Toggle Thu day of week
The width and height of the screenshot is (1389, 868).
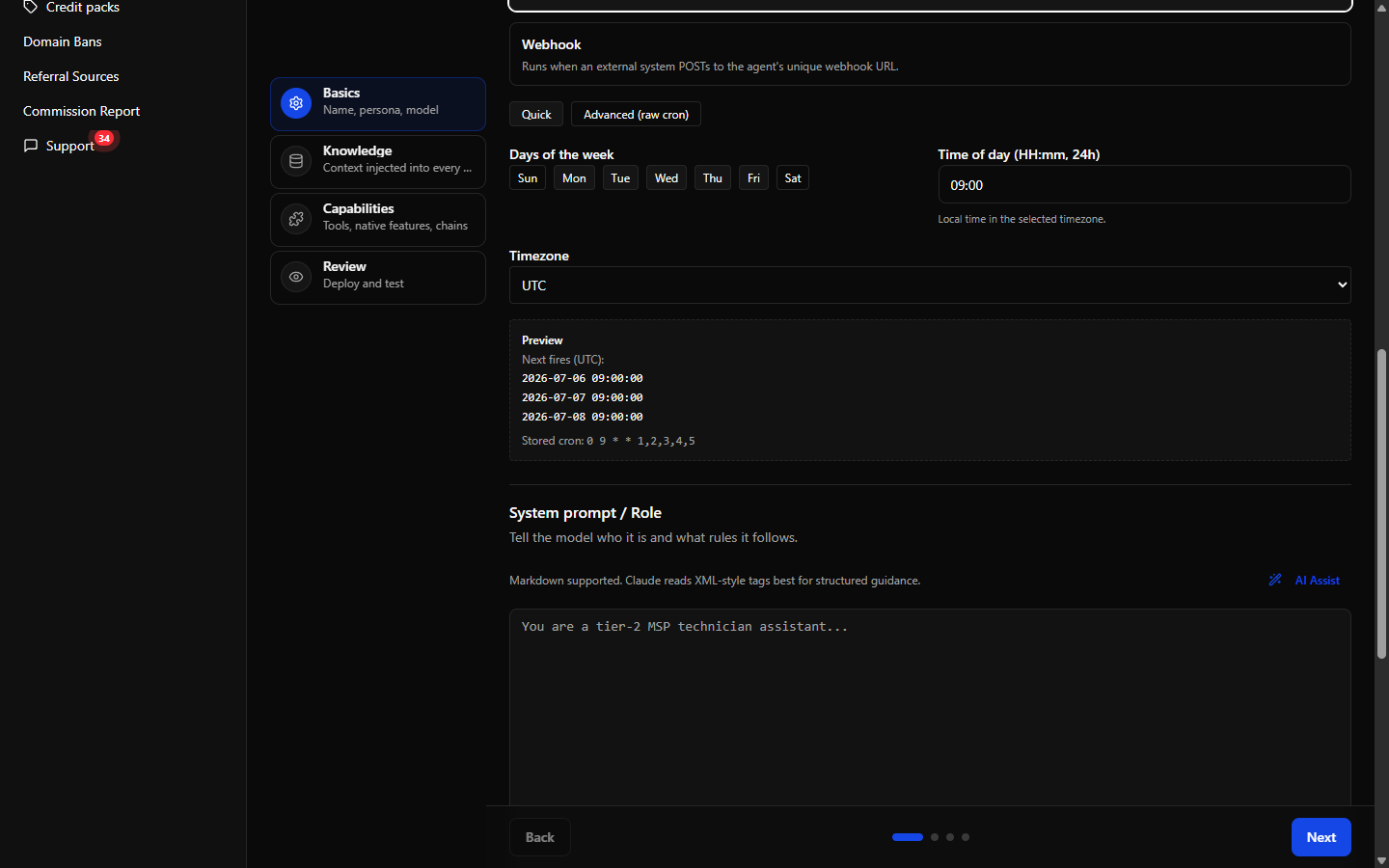[713, 177]
